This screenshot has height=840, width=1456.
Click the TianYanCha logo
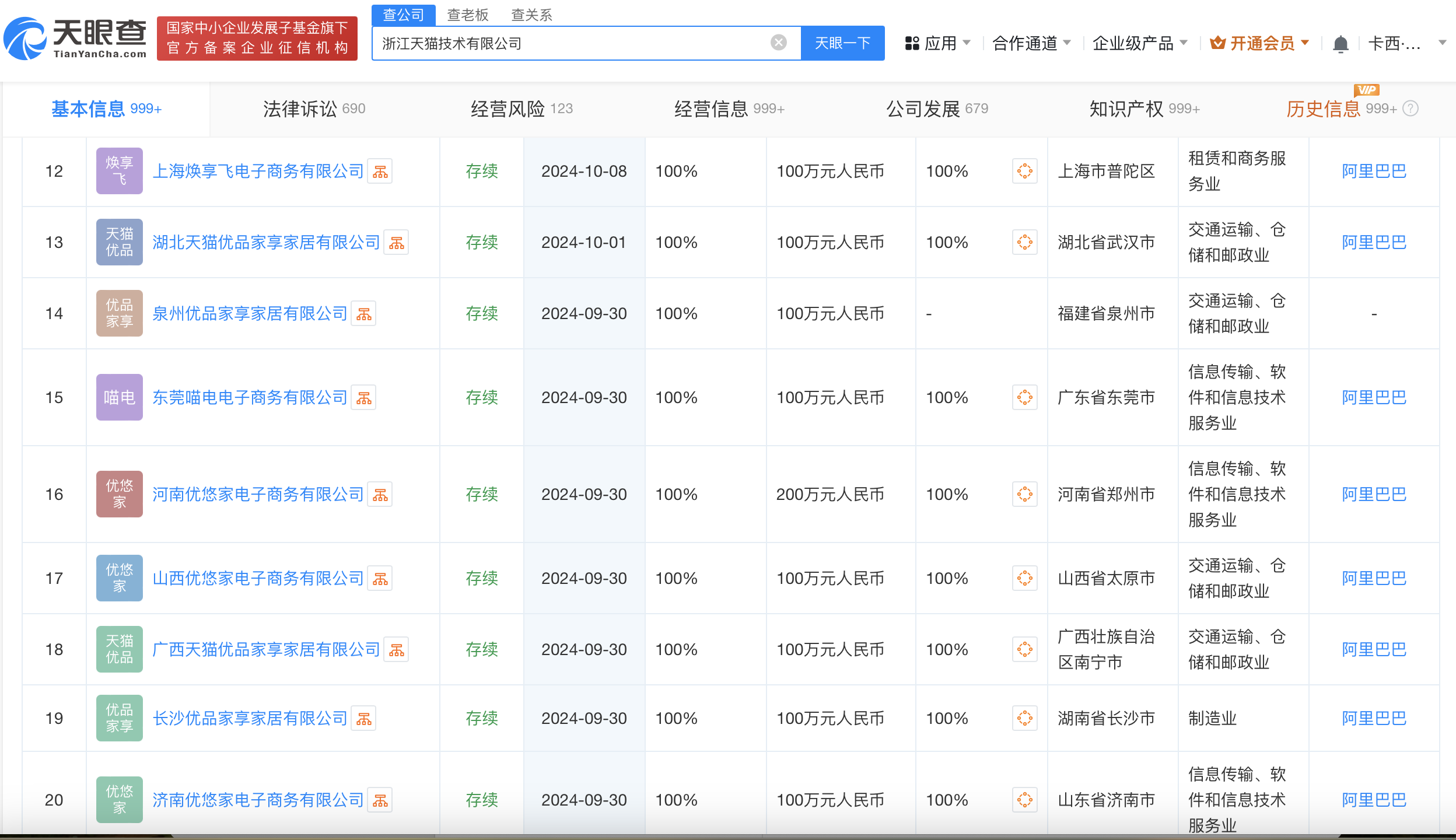[75, 38]
